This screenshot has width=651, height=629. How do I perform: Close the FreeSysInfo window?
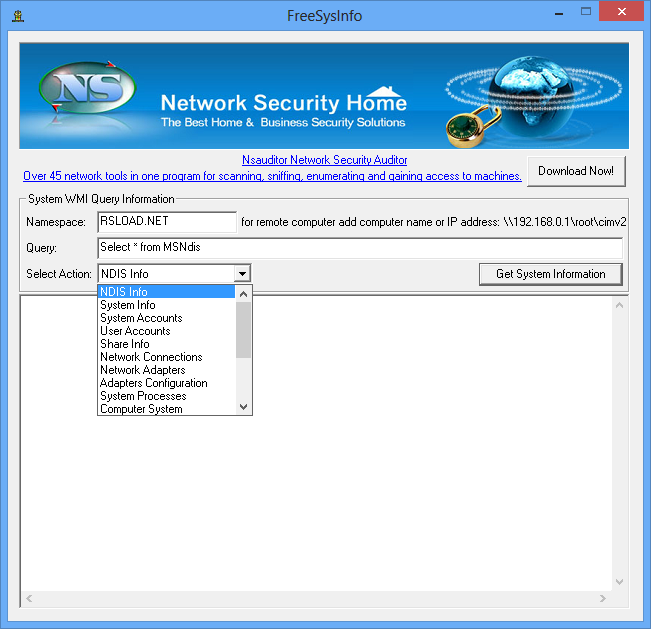point(622,11)
